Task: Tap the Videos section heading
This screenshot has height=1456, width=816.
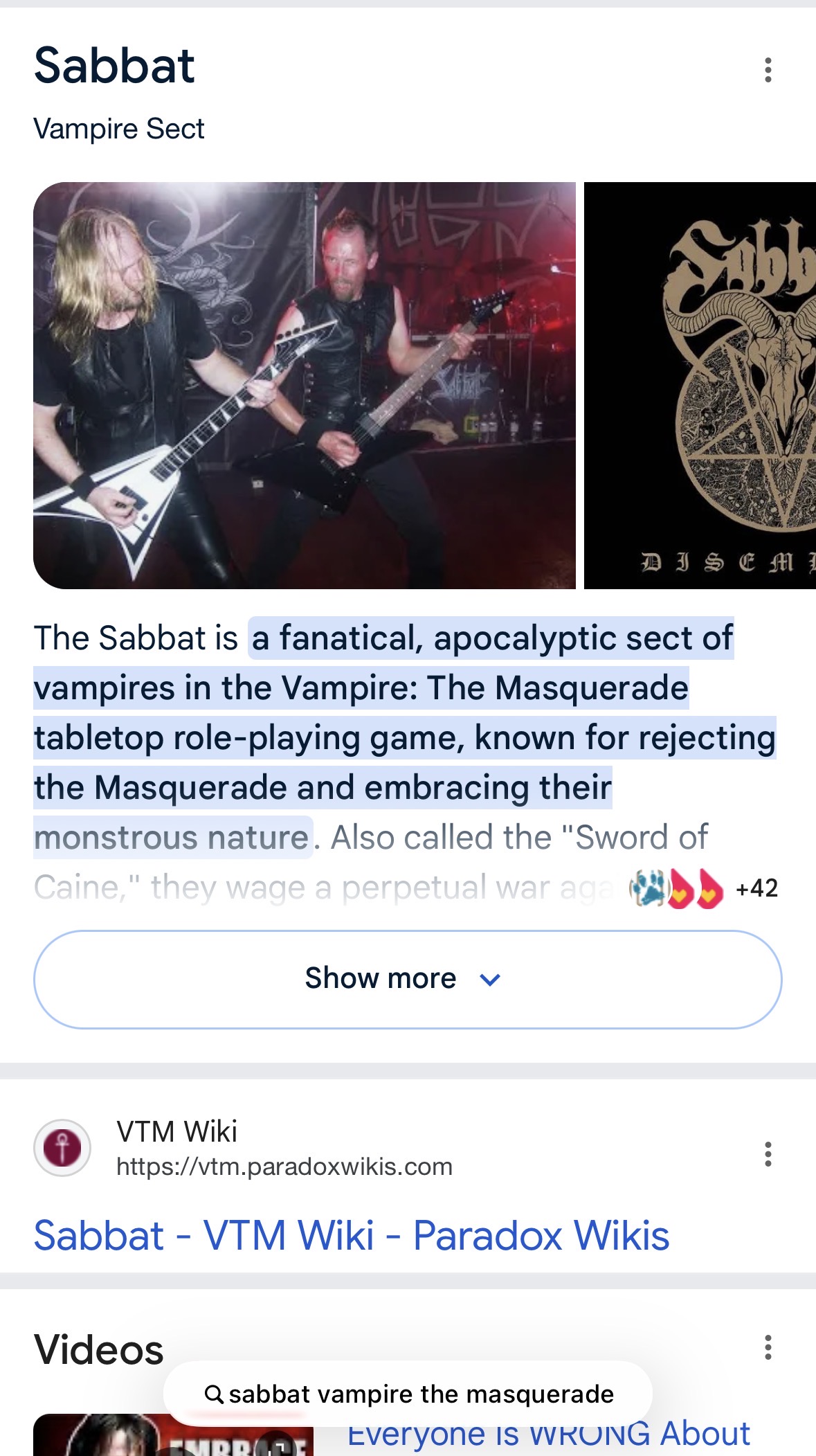Action: [99, 1349]
